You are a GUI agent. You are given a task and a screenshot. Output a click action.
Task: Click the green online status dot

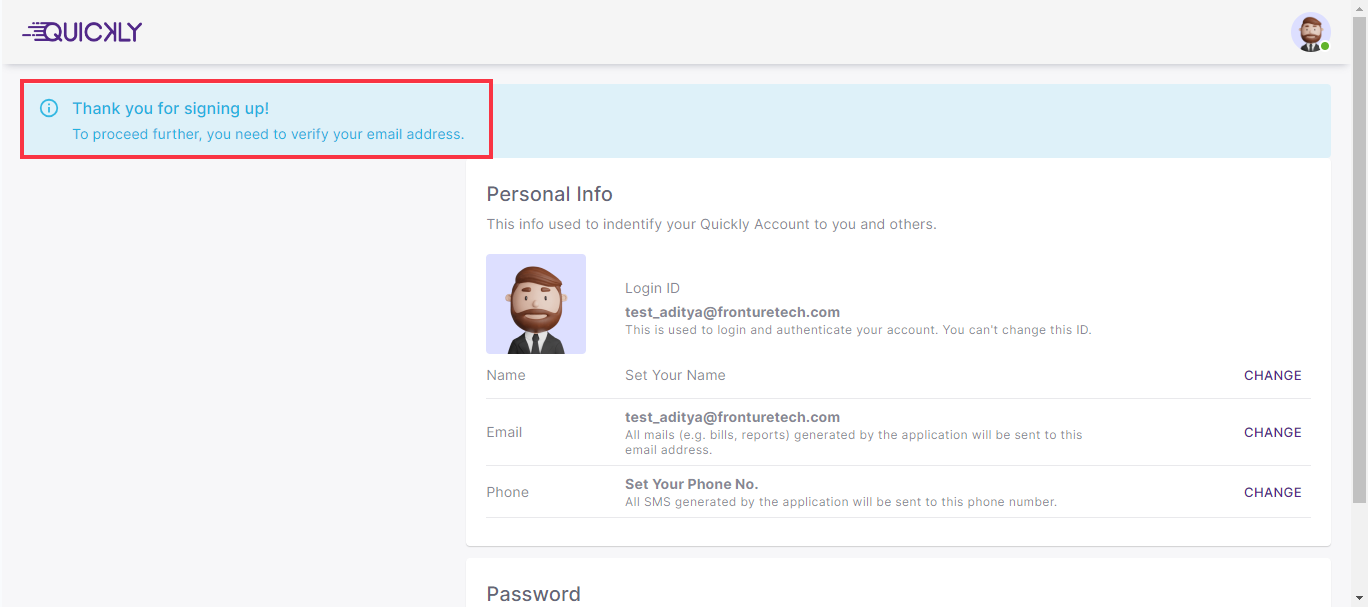(1325, 46)
